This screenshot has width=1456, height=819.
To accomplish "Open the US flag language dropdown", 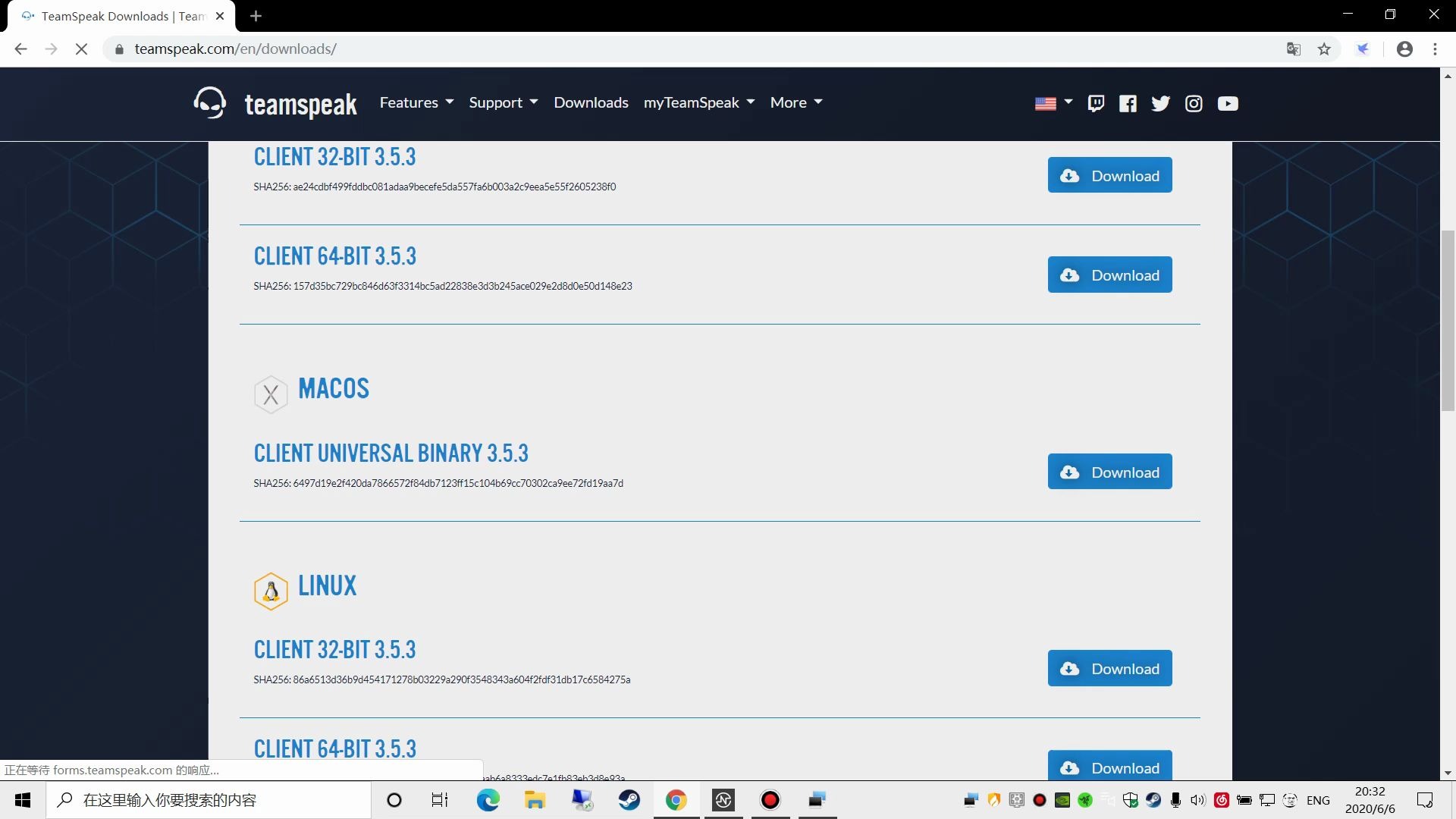I will coord(1053,103).
